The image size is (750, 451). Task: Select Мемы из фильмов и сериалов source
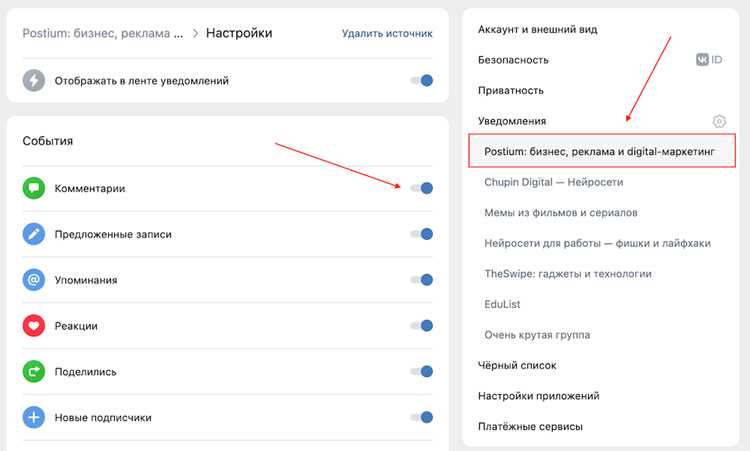[561, 213]
